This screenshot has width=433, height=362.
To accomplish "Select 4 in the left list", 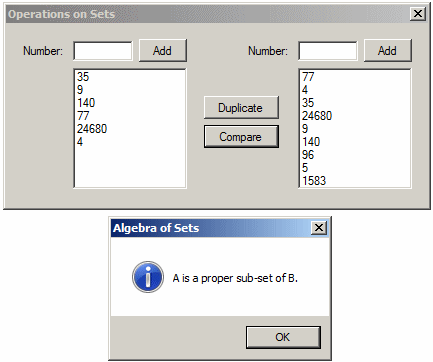I will click(80, 142).
